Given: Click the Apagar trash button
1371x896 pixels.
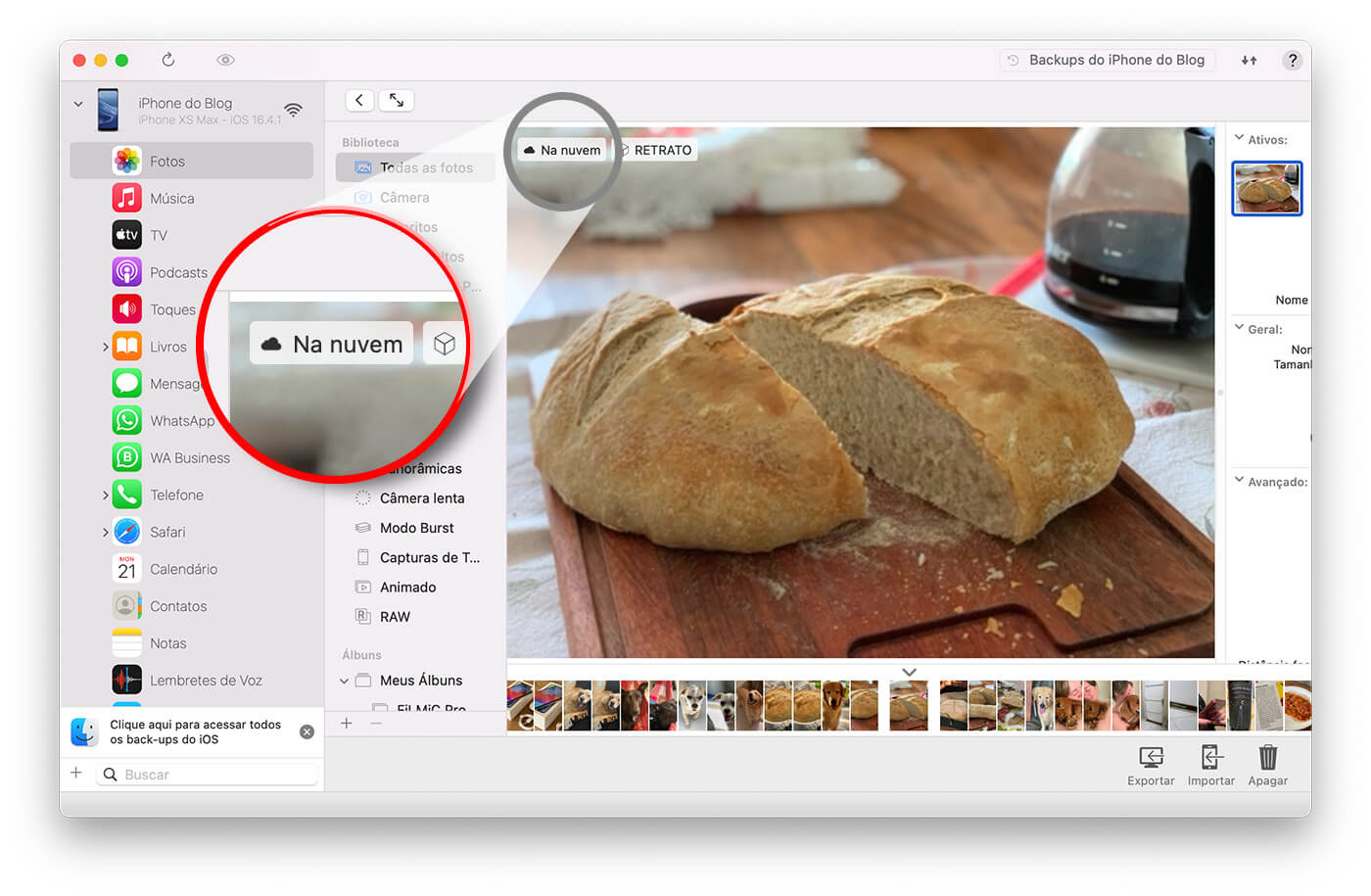Looking at the screenshot, I should click(1268, 766).
